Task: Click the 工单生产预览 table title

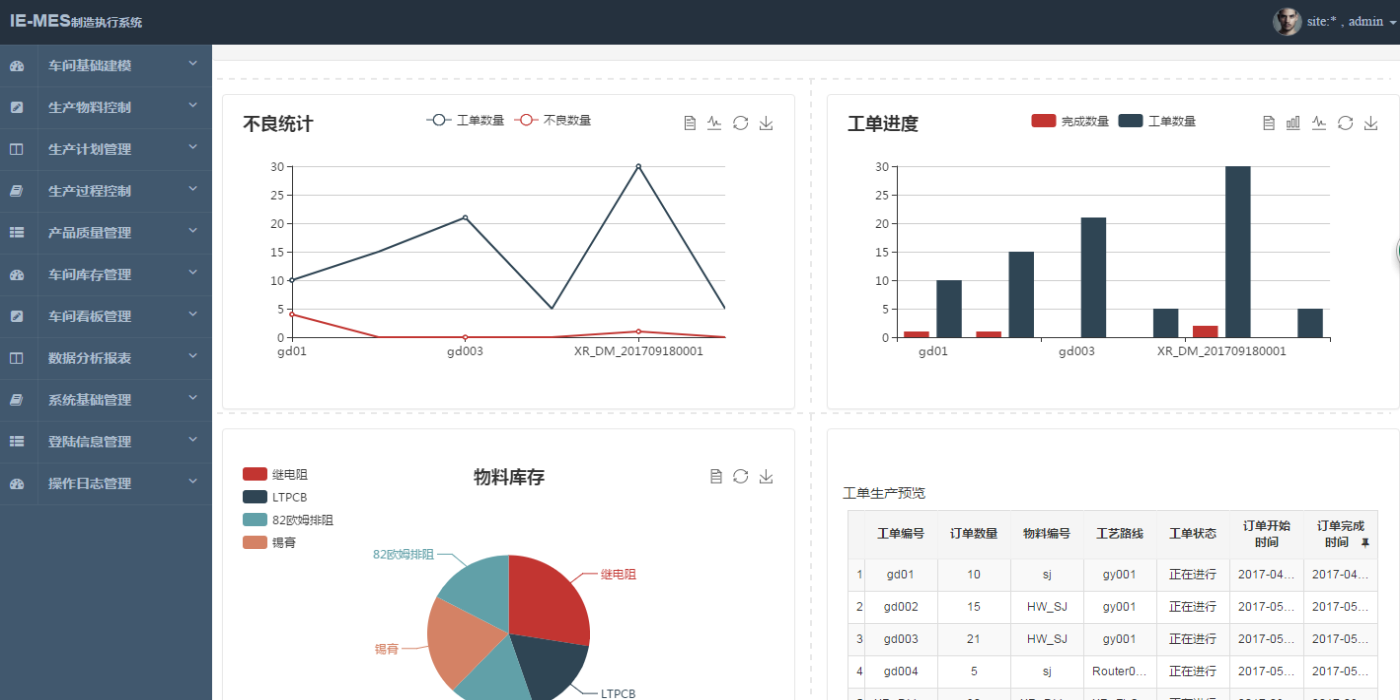Action: click(x=884, y=493)
